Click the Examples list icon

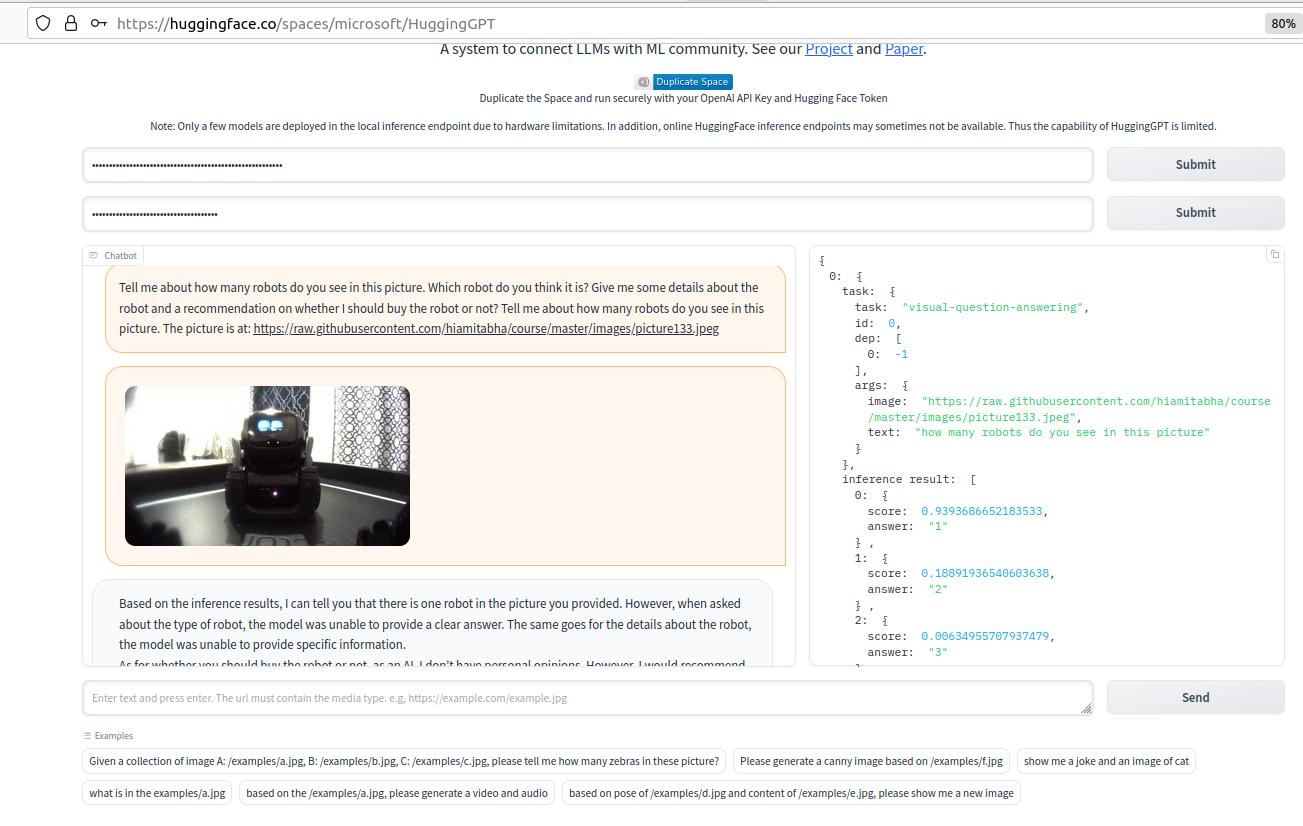point(88,735)
